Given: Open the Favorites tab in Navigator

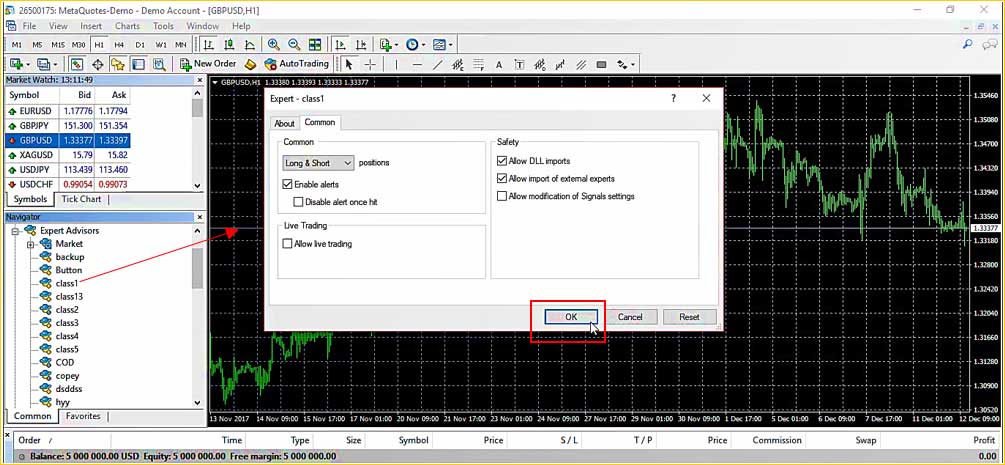Looking at the screenshot, I should click(x=84, y=416).
